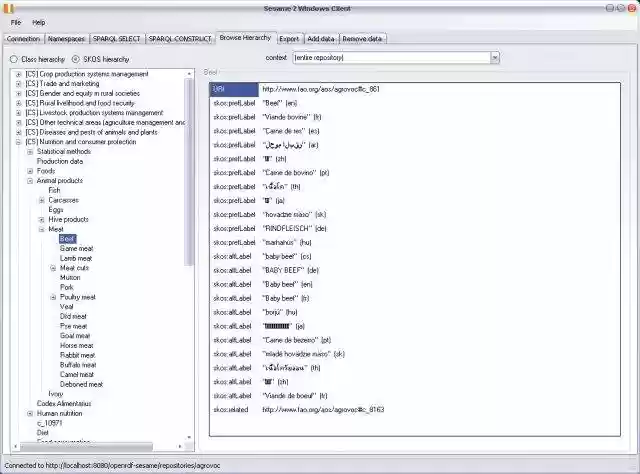Select Deboned meat tree item
This screenshot has height=474, width=640.
pos(82,384)
